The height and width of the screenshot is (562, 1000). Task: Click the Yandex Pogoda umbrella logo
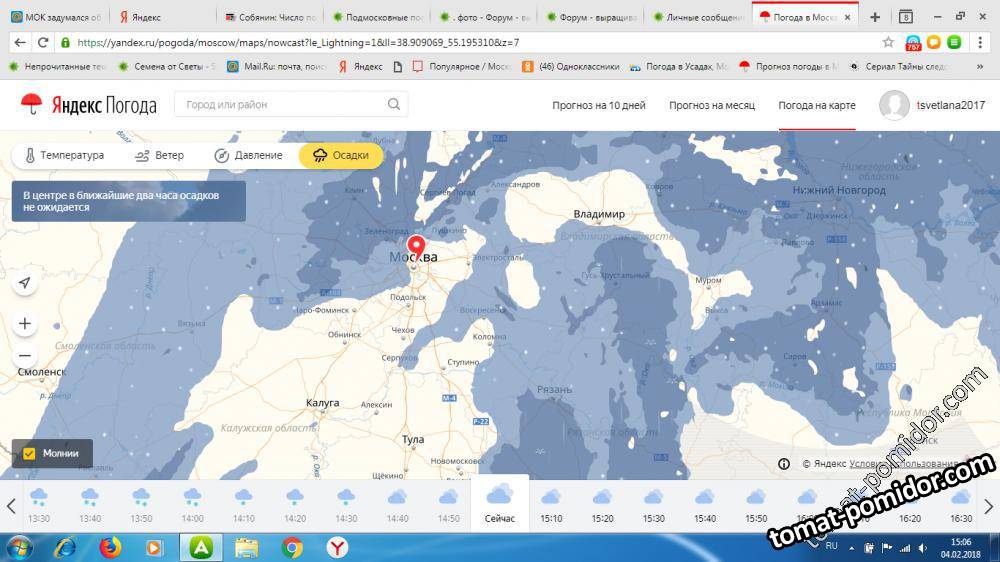point(31,104)
